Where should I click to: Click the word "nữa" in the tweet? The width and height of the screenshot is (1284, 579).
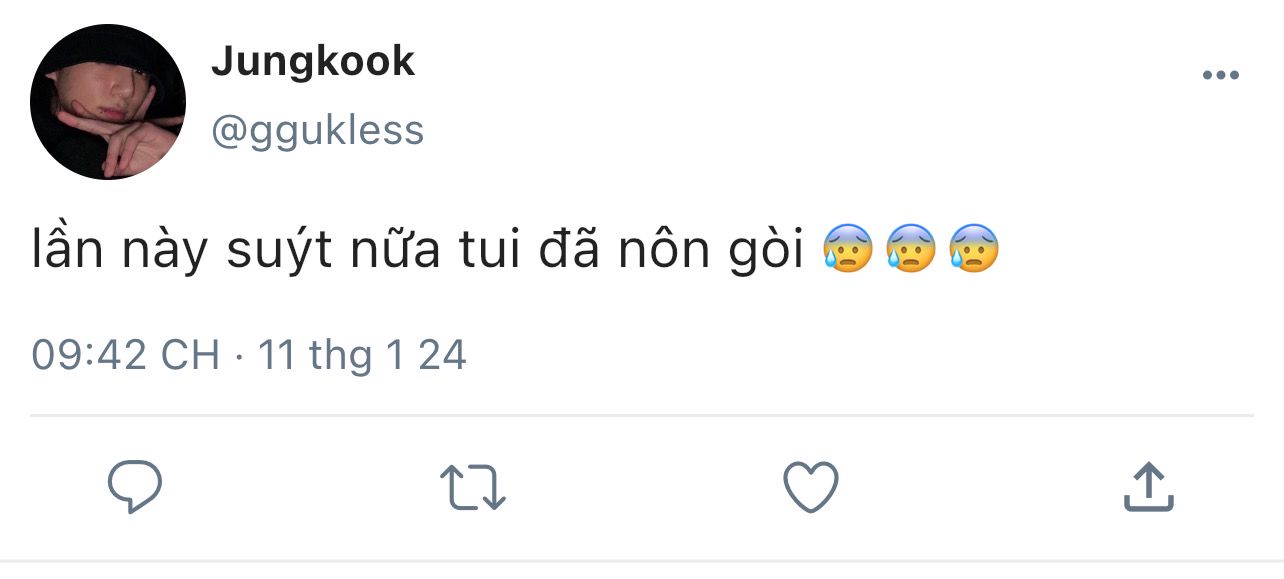(391, 250)
